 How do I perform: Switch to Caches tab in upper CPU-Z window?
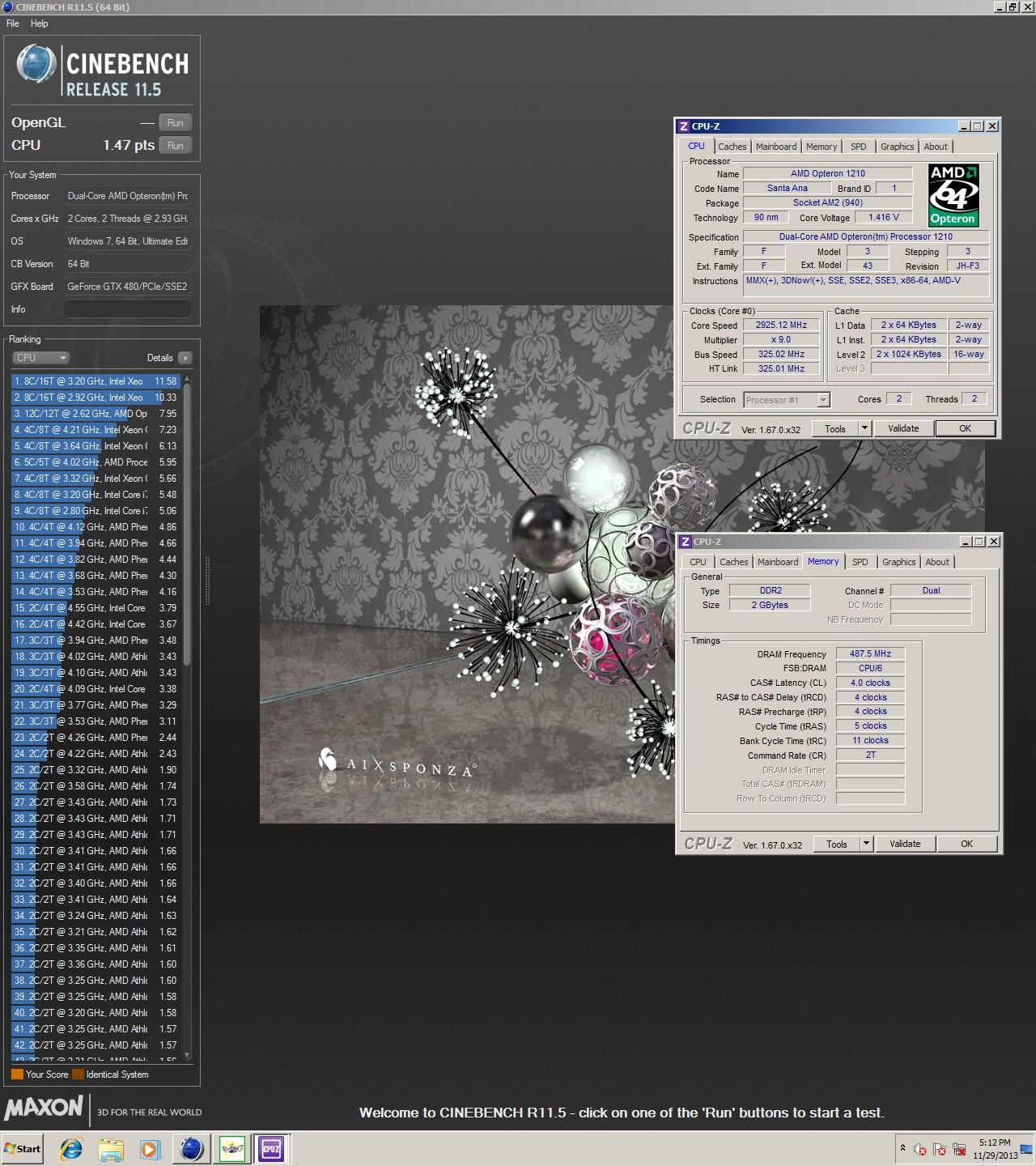(732, 147)
